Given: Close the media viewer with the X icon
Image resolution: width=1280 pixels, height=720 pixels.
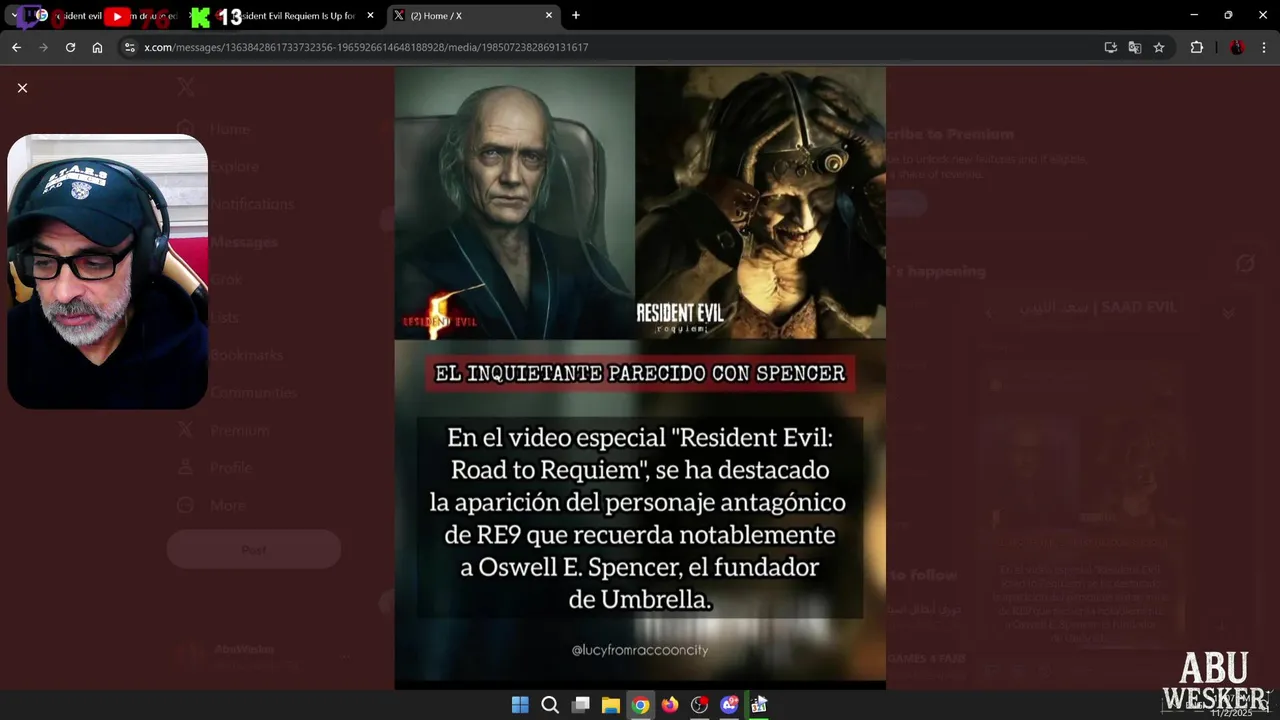Looking at the screenshot, I should coord(22,88).
